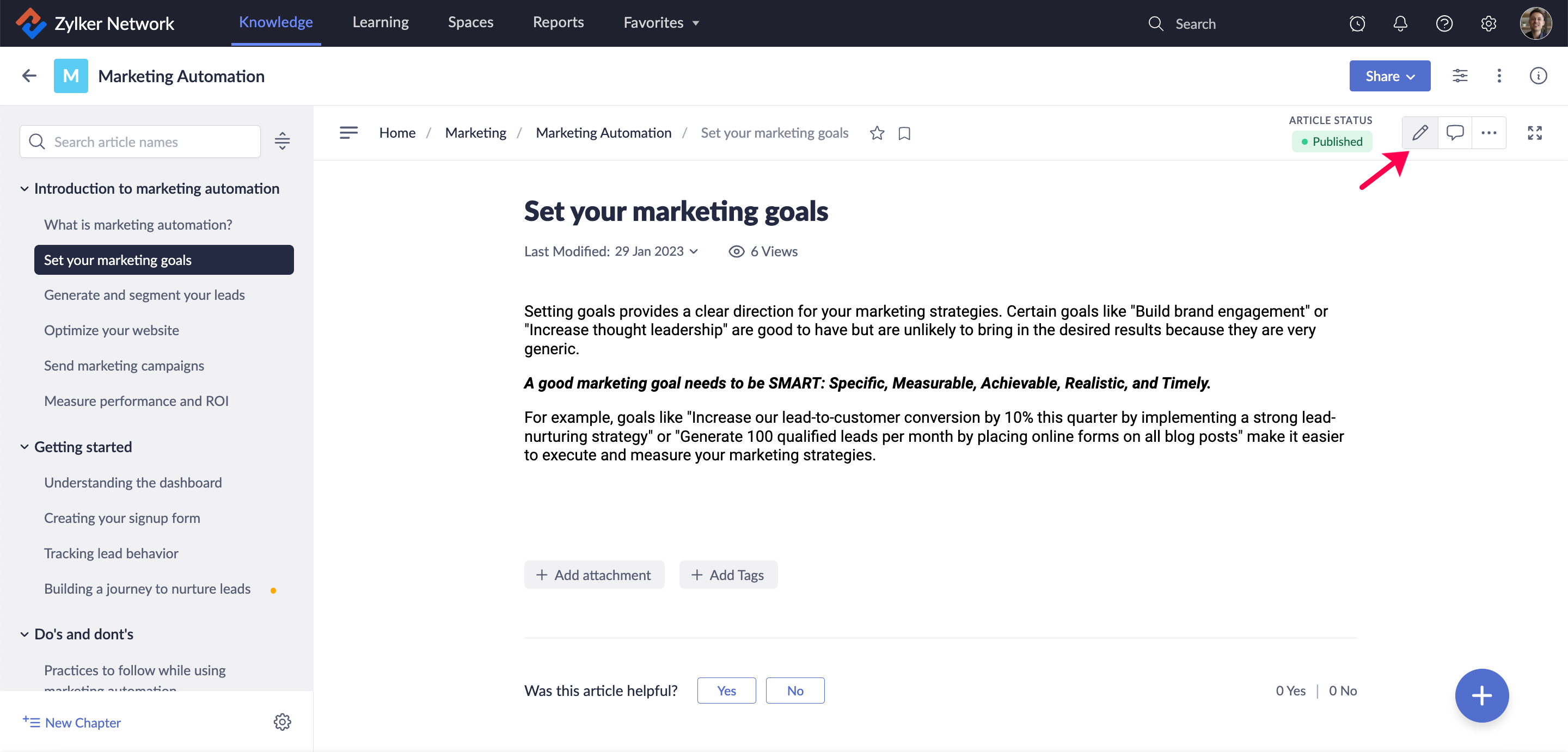
Task: Open manual filter settings sliders icon
Action: click(x=1460, y=76)
